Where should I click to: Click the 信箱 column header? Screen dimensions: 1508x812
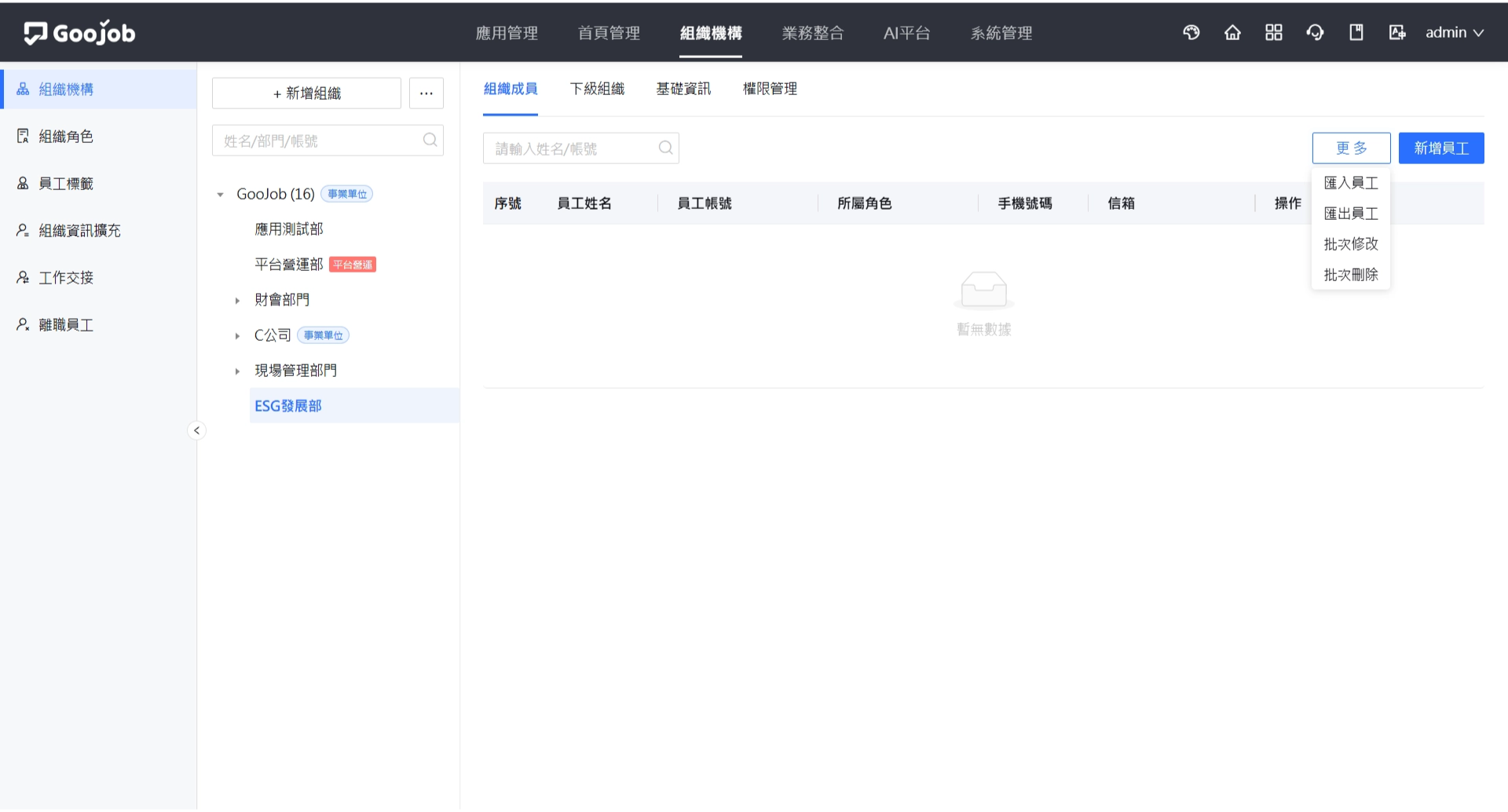[1121, 203]
